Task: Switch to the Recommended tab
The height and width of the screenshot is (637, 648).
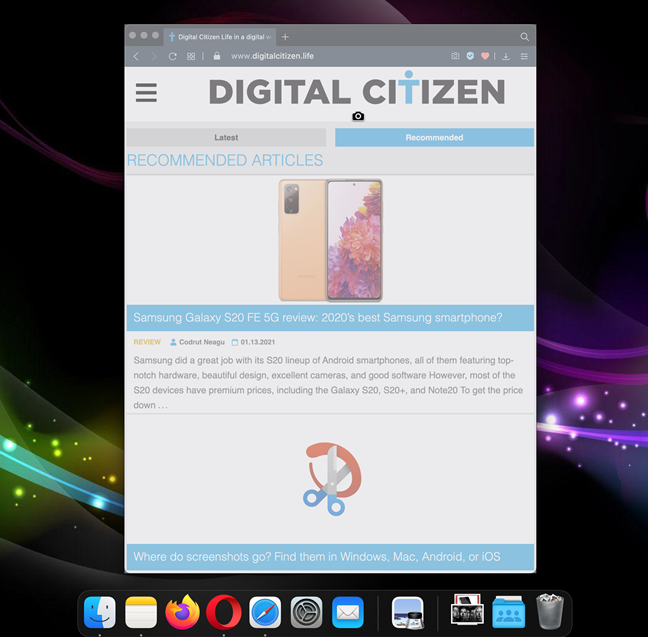Action: click(x=434, y=137)
